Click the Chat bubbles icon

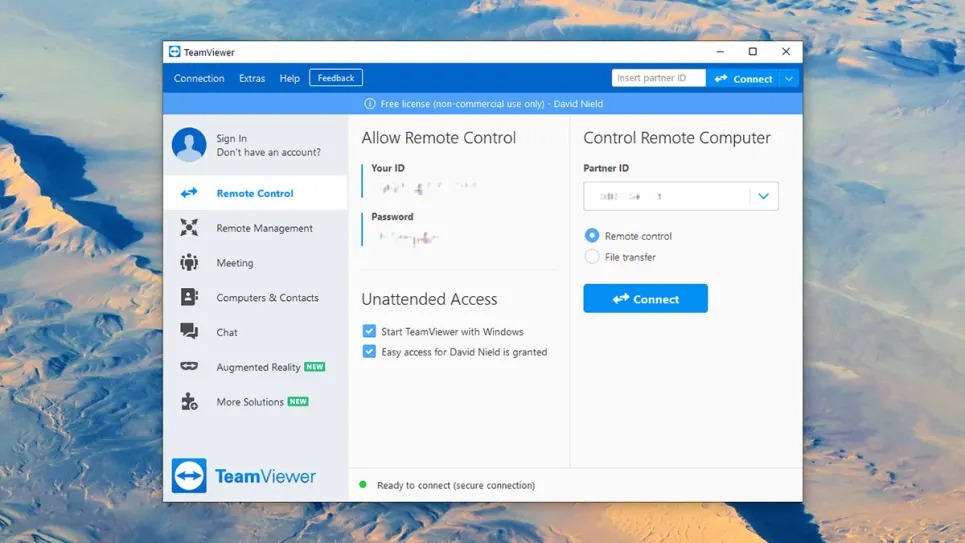189,332
